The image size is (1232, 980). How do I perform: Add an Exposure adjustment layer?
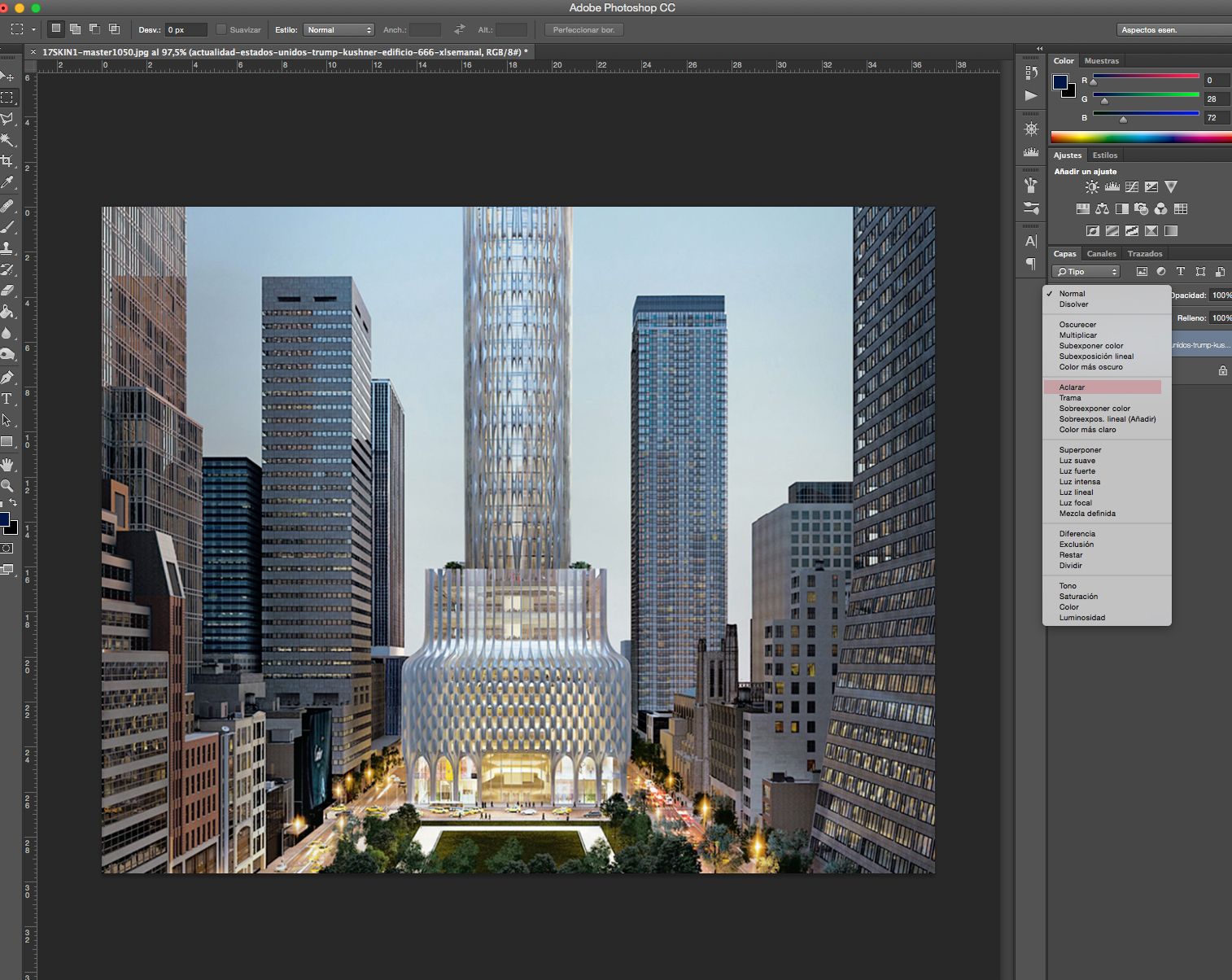coord(1151,187)
